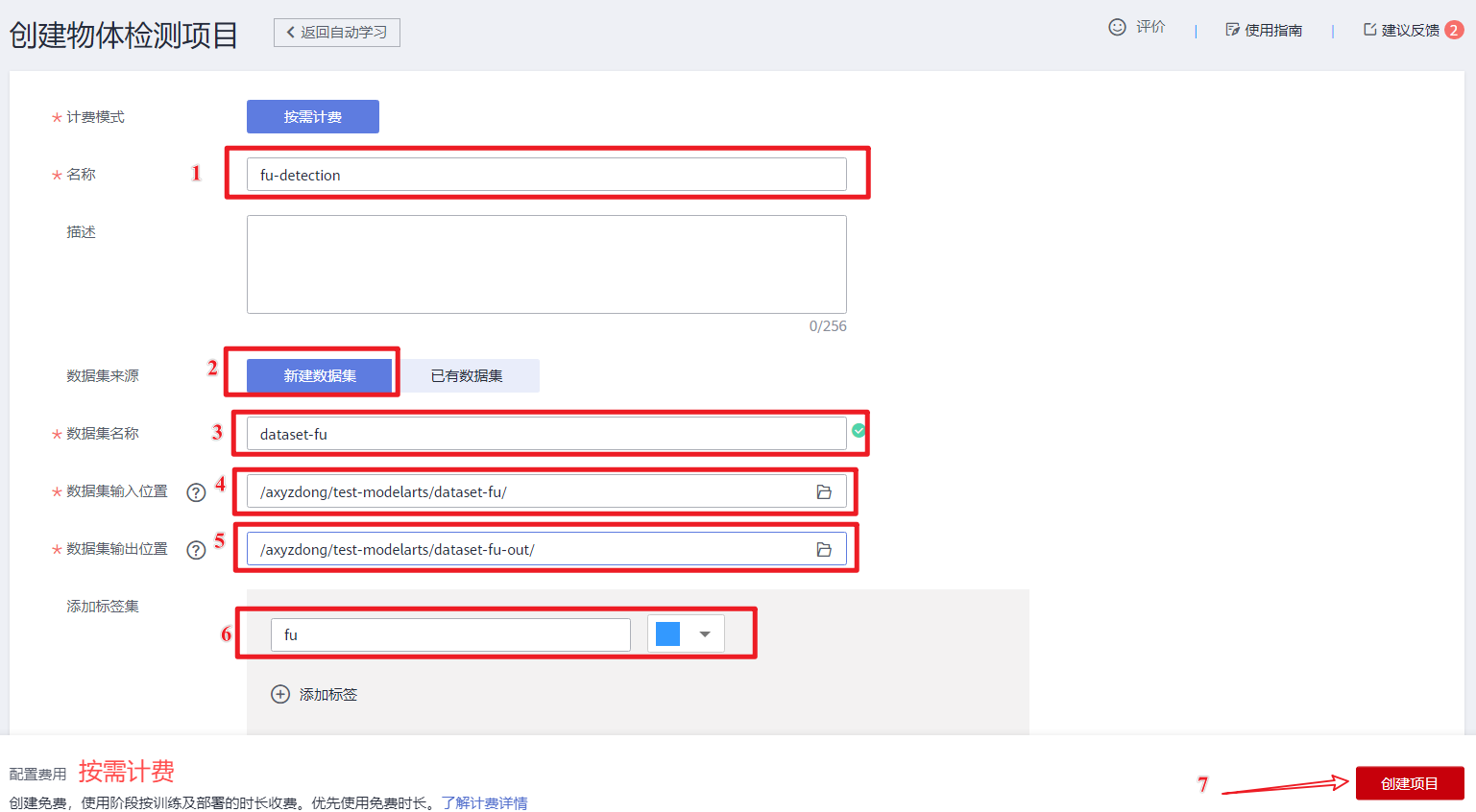Image resolution: width=1476 pixels, height=812 pixels.
Task: Click the blue label color swatch
Action: pyautogui.click(x=668, y=634)
